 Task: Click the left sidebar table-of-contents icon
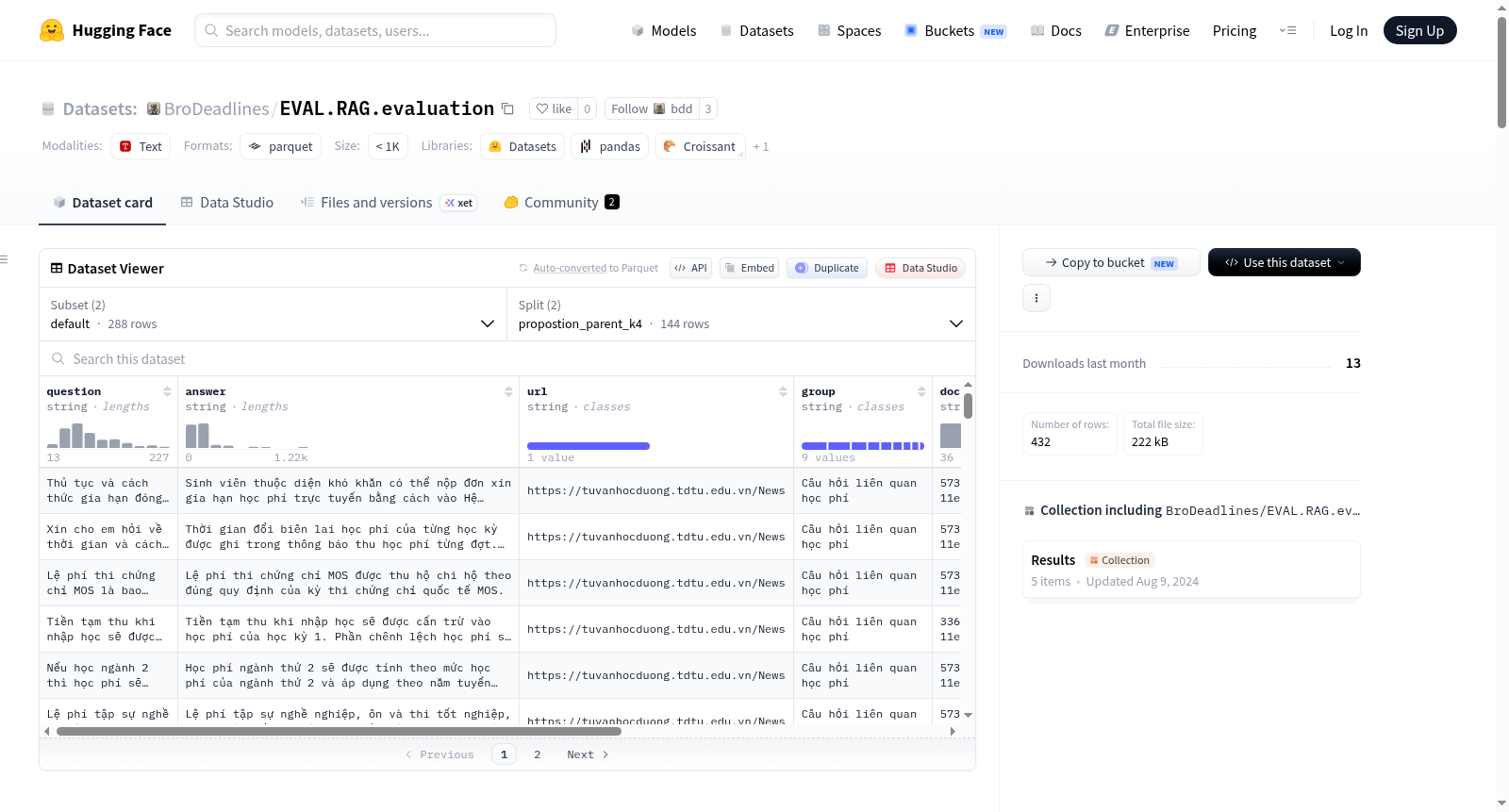[4, 259]
